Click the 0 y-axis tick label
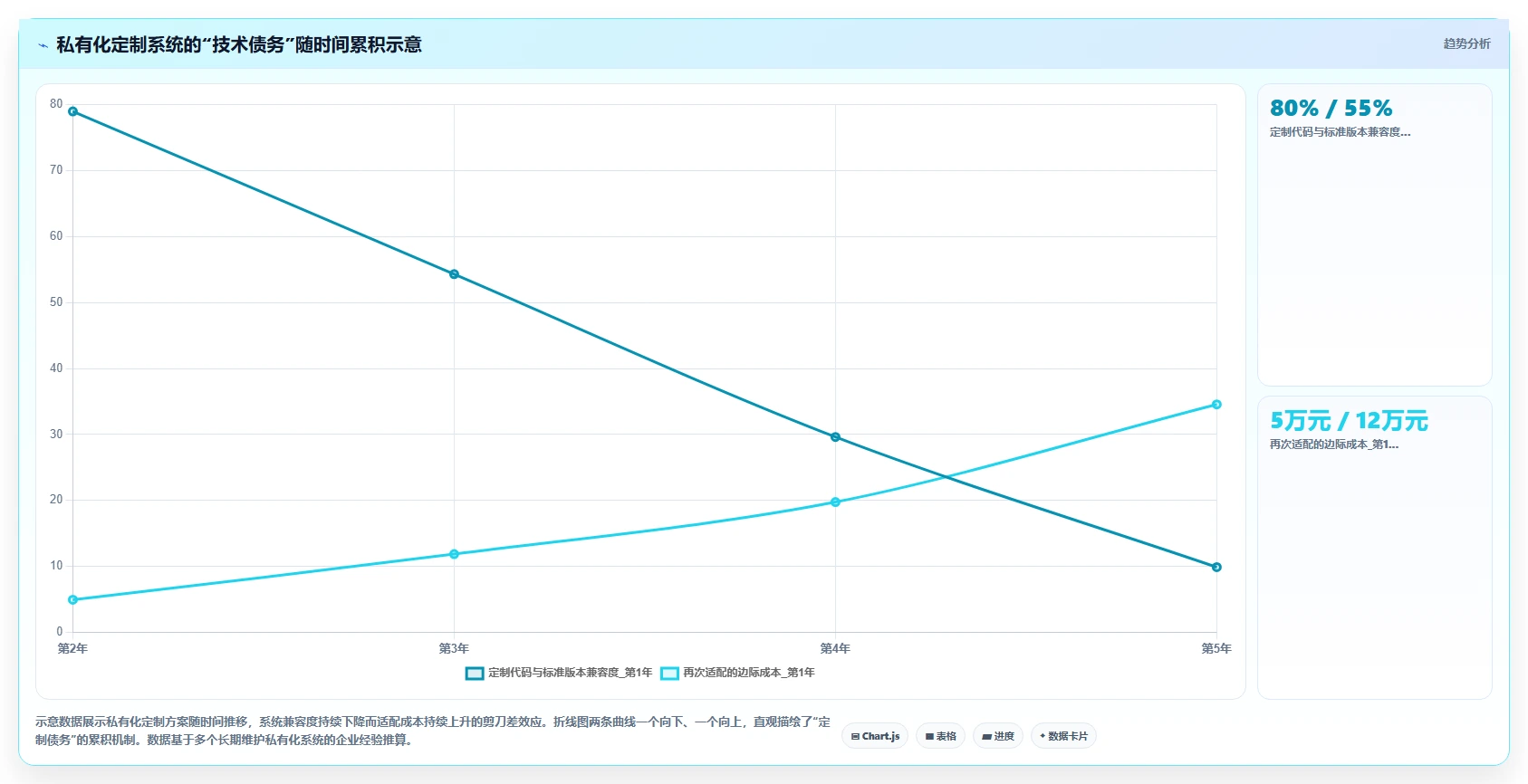This screenshot has width=1528, height=784. [x=60, y=632]
